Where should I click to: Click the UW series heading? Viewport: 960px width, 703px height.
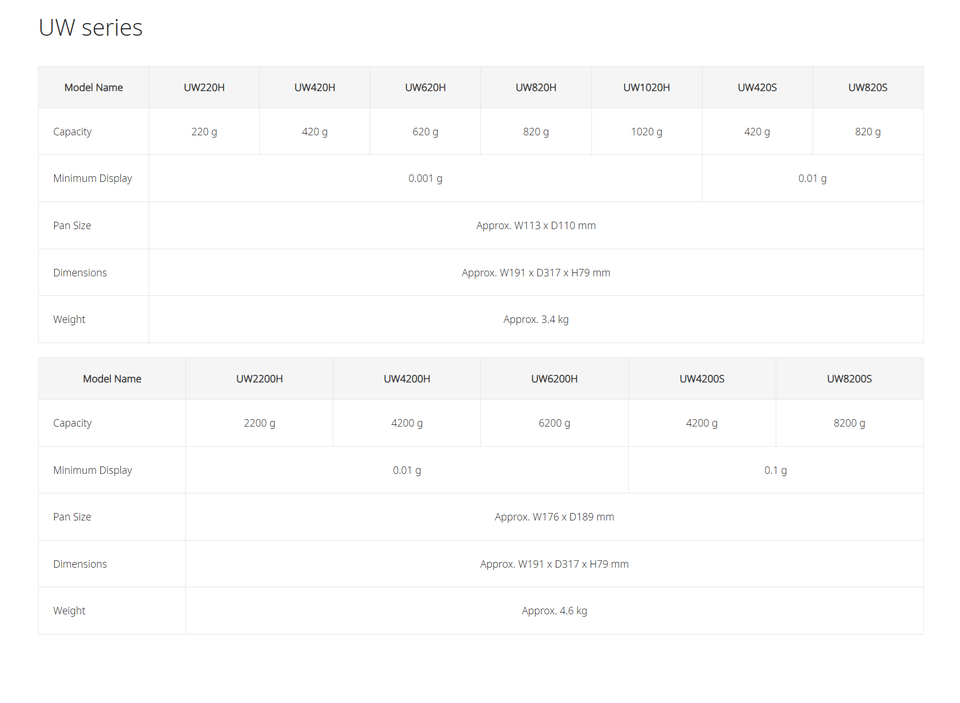[x=91, y=28]
